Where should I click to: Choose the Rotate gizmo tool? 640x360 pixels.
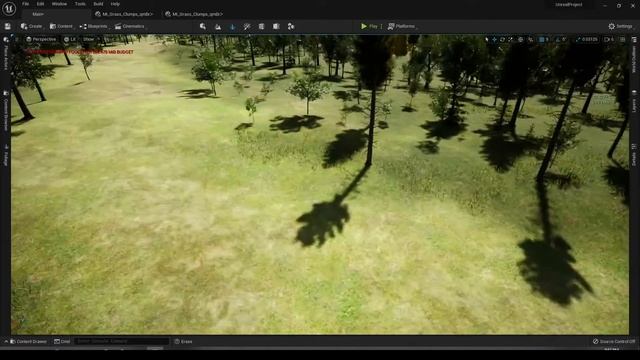click(502, 39)
